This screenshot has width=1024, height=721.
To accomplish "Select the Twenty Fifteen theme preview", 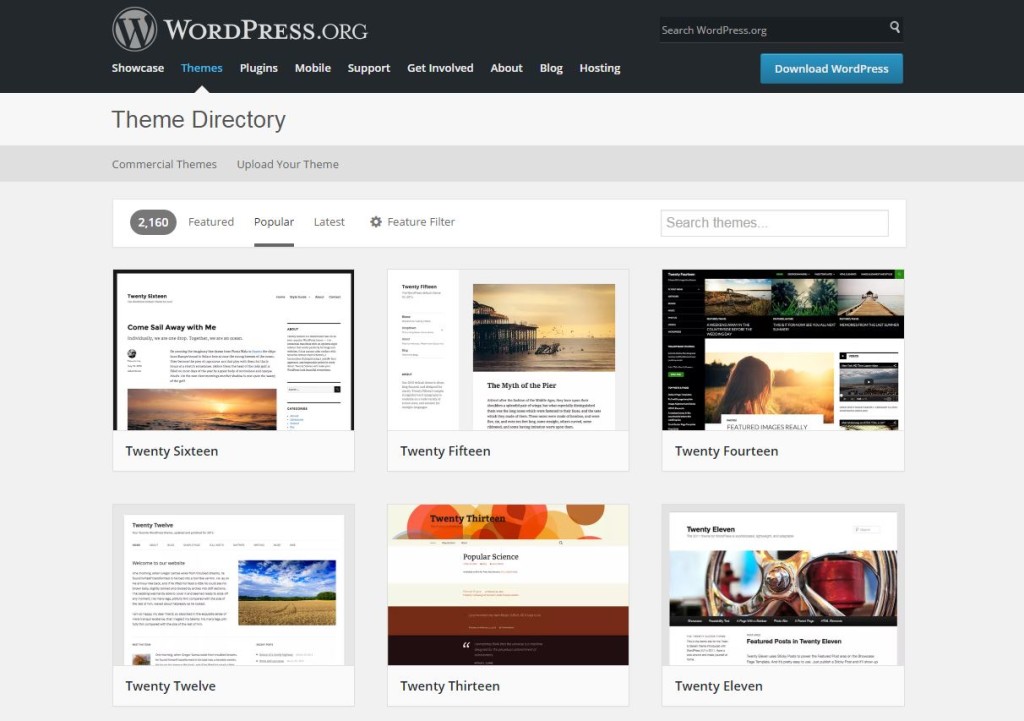I will point(508,350).
